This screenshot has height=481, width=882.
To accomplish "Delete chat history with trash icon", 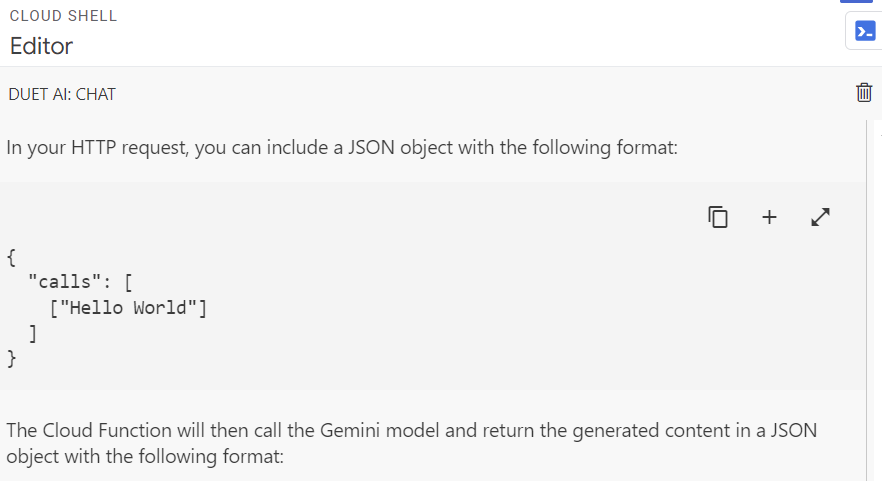I will [864, 93].
